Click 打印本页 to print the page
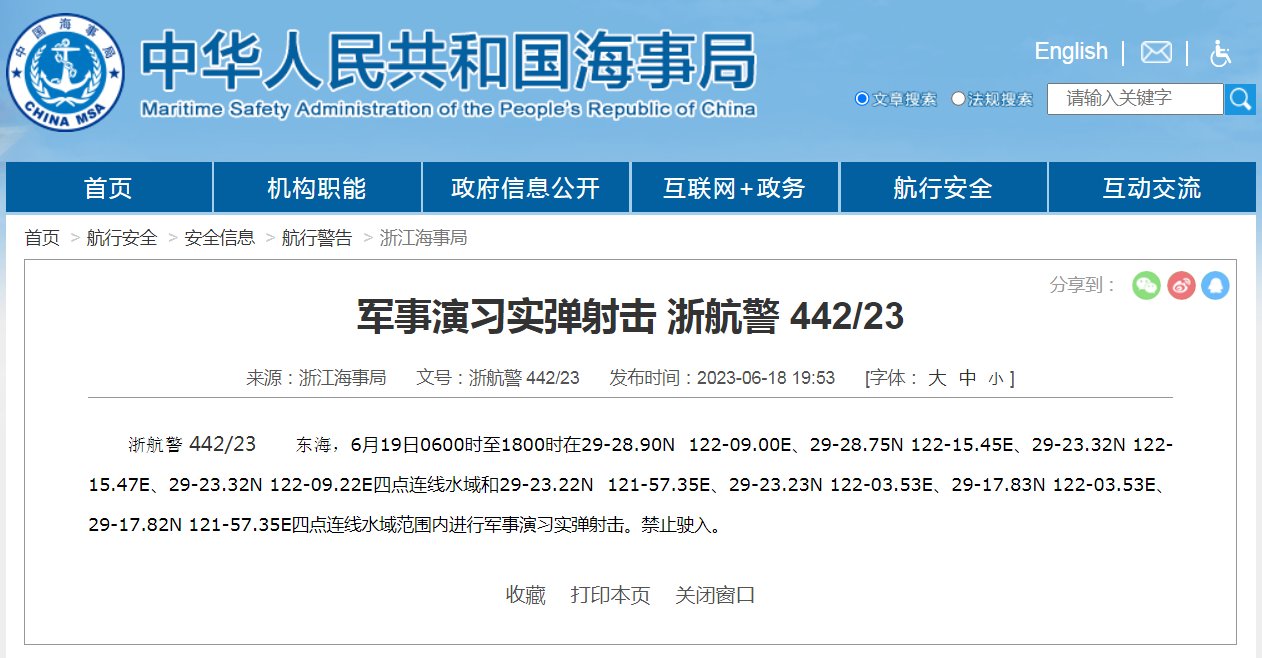 pyautogui.click(x=610, y=595)
